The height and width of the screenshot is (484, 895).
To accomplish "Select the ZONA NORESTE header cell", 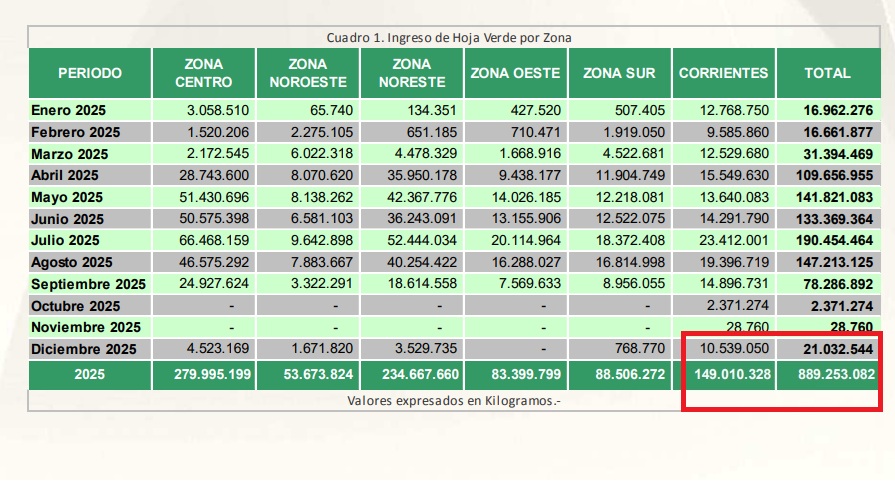I will (x=411, y=73).
